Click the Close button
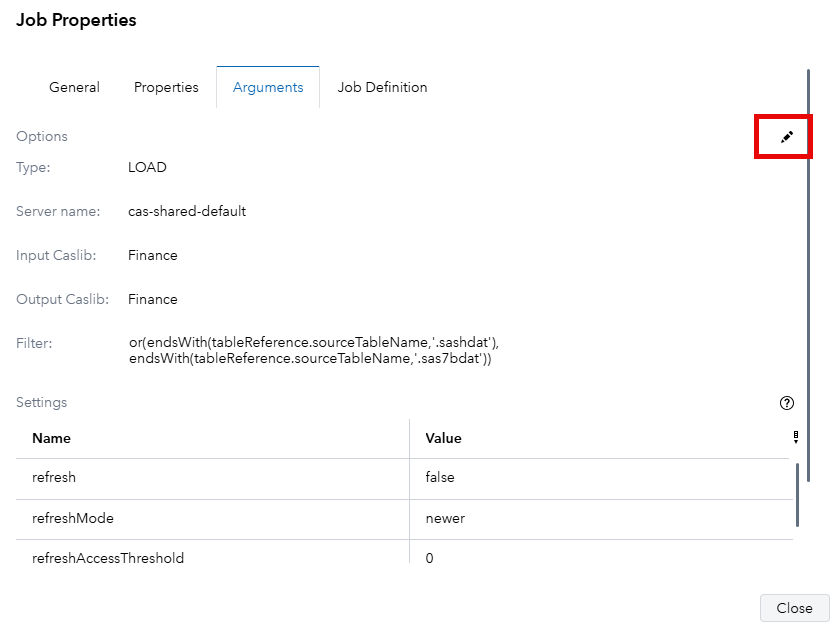Viewport: 834px width, 628px height. [794, 607]
